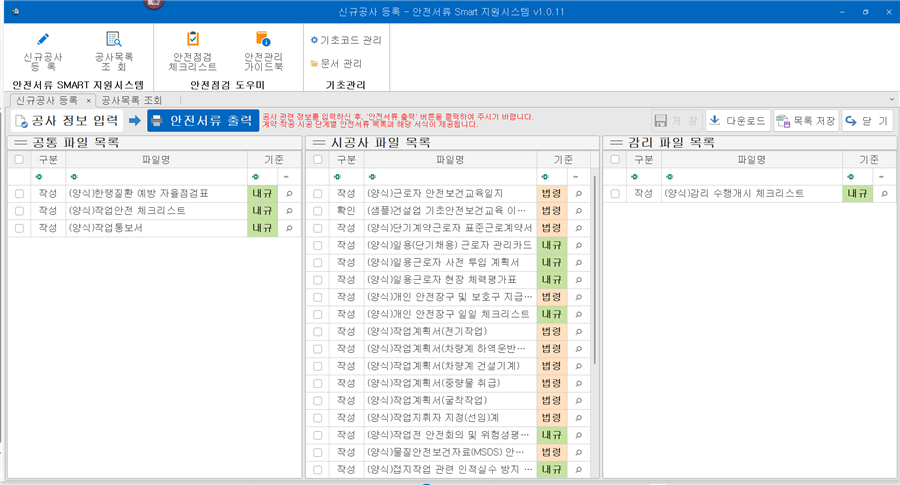900x485 pixels.
Task: Select (양식)작업계획서(차량계 하역운반… row text
Action: [x=446, y=349]
